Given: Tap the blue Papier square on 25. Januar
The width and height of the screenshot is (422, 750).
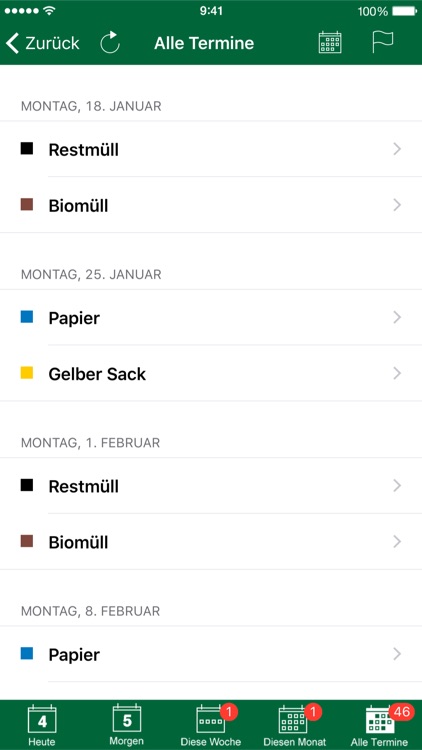Looking at the screenshot, I should pos(27,317).
